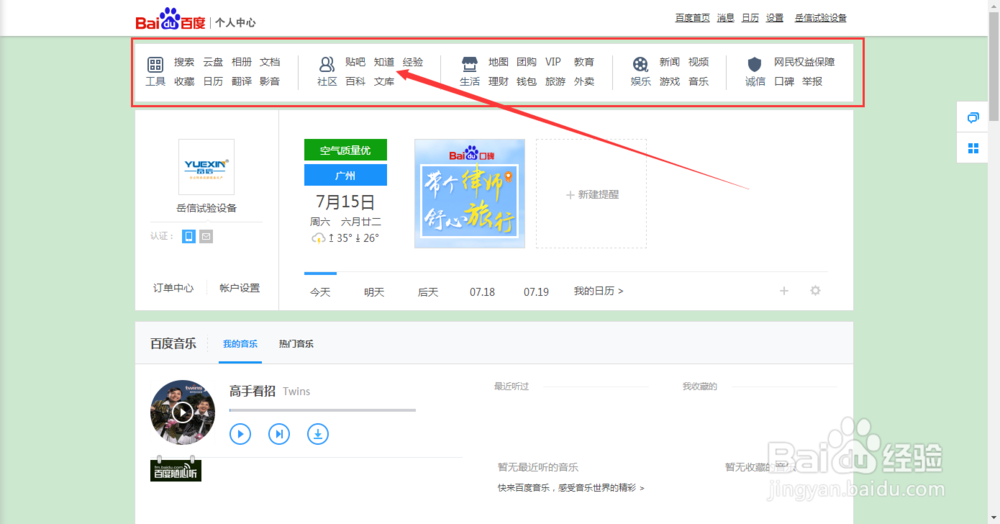Screen dimensions: 1000x524
Task: Open the 文档 documents link
Action: (x=270, y=62)
